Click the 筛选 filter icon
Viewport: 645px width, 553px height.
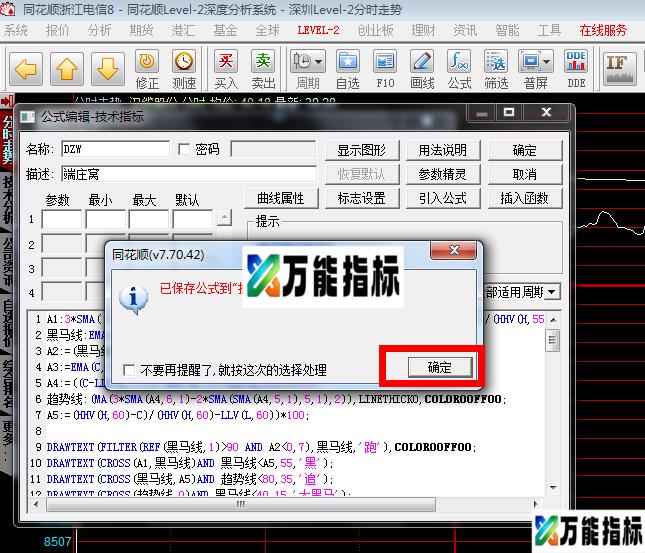click(x=496, y=69)
